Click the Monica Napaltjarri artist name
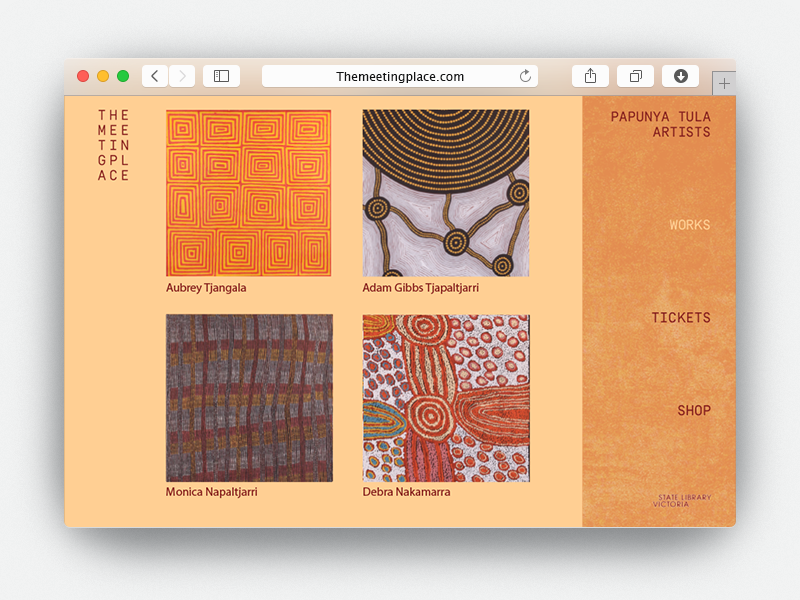The image size is (800, 600). (x=212, y=492)
